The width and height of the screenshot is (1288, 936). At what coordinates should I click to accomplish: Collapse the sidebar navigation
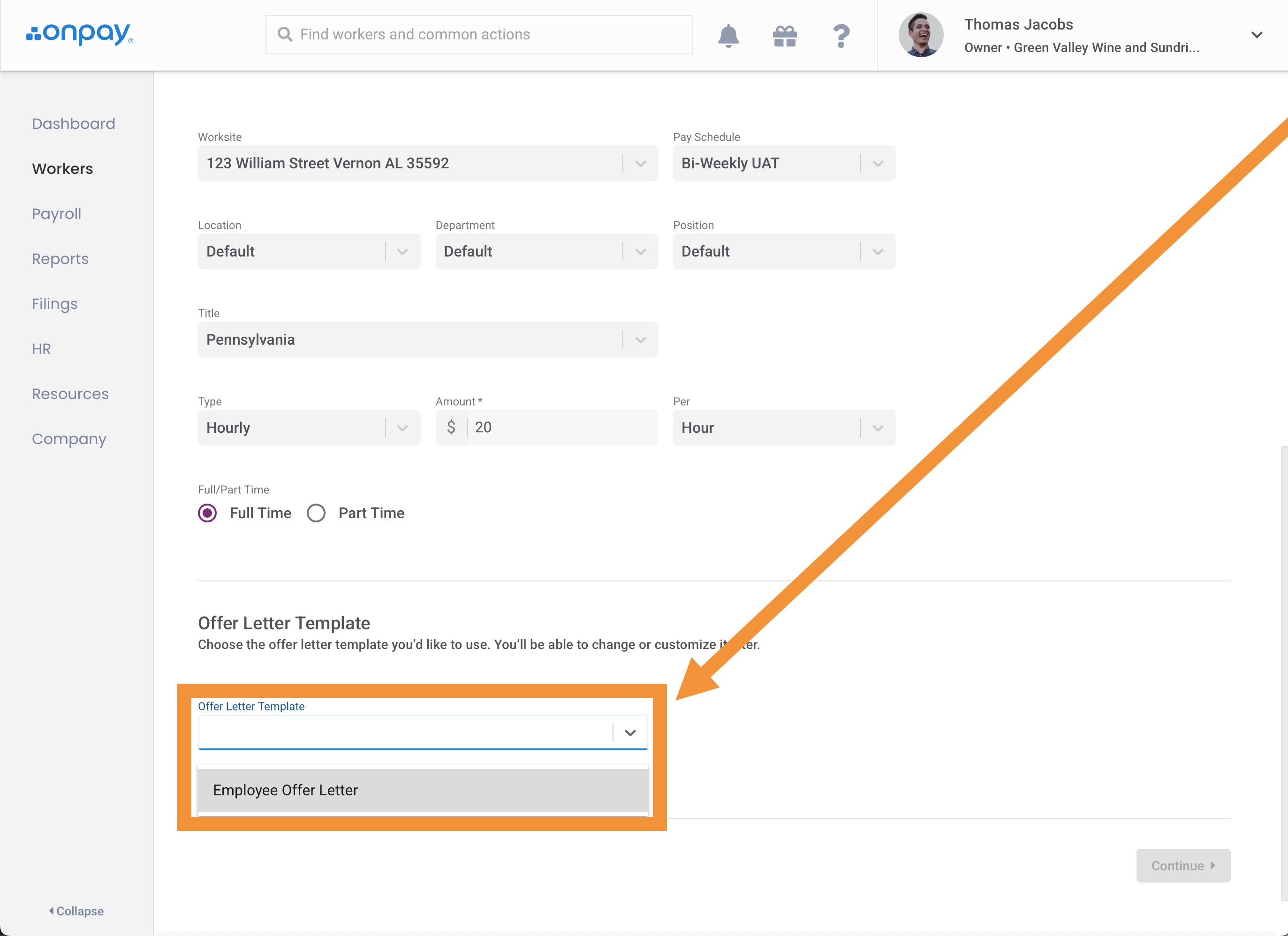76,911
